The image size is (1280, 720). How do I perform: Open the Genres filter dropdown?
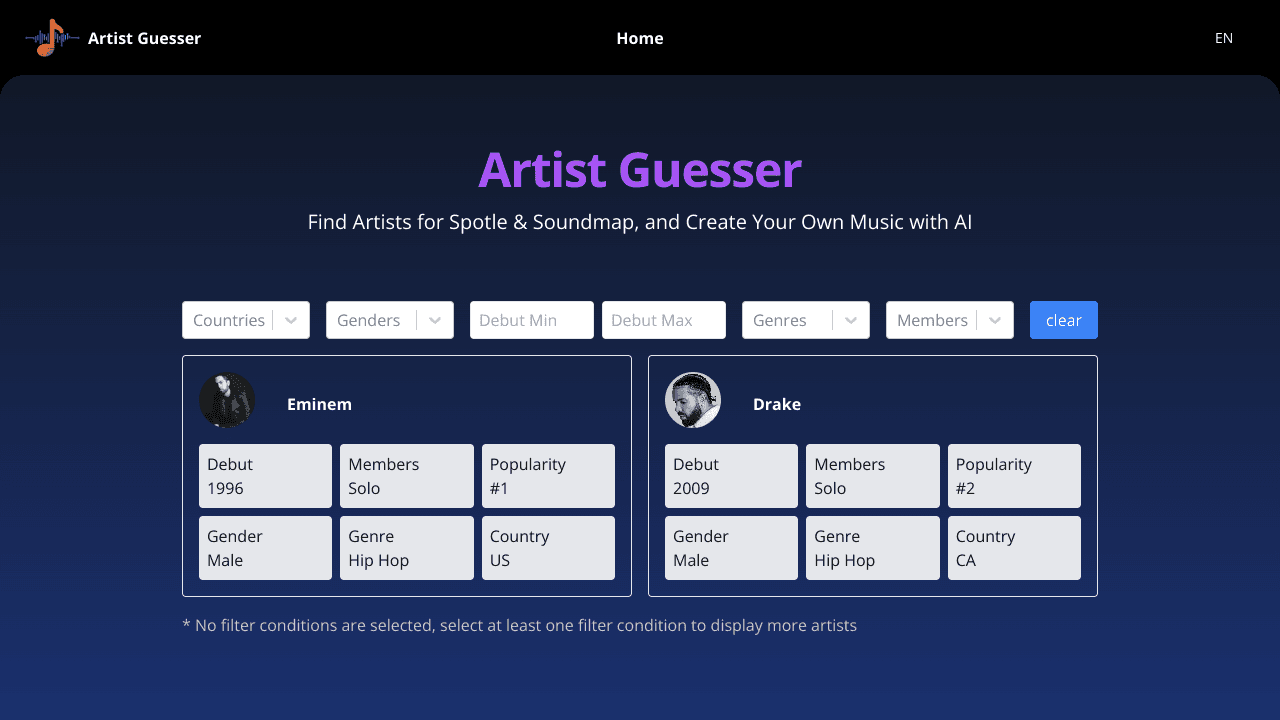pos(806,320)
